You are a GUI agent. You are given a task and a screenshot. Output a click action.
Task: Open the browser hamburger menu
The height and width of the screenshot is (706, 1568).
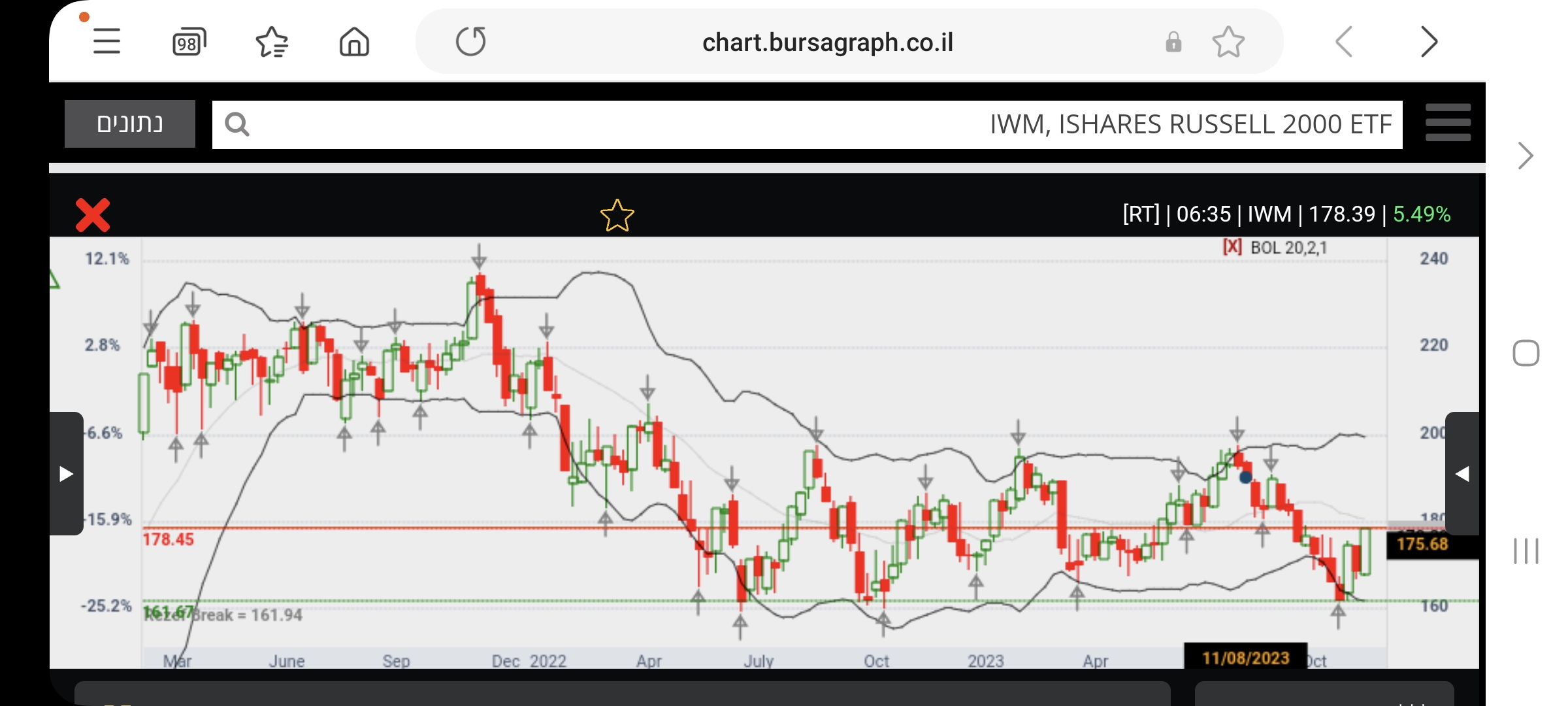[106, 42]
